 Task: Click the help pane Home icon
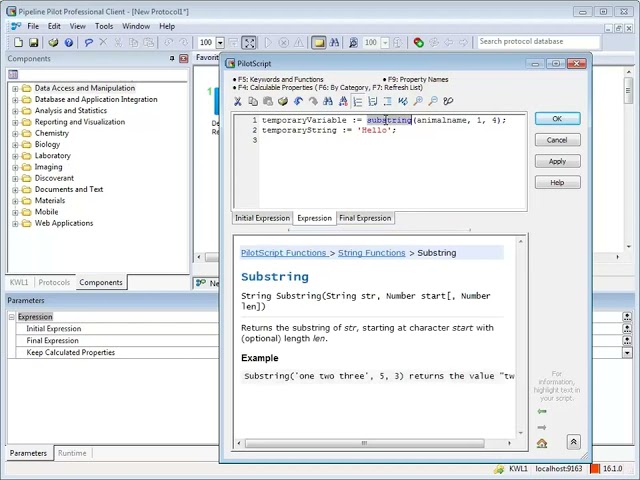tap(542, 443)
